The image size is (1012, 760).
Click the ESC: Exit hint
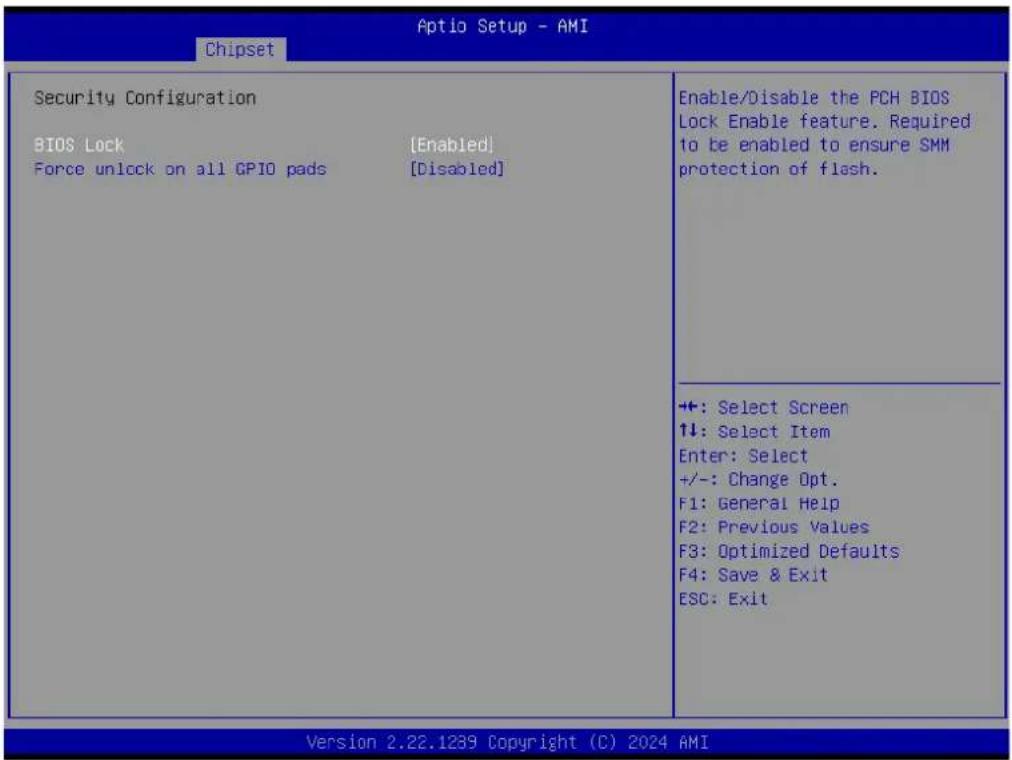coord(724,599)
